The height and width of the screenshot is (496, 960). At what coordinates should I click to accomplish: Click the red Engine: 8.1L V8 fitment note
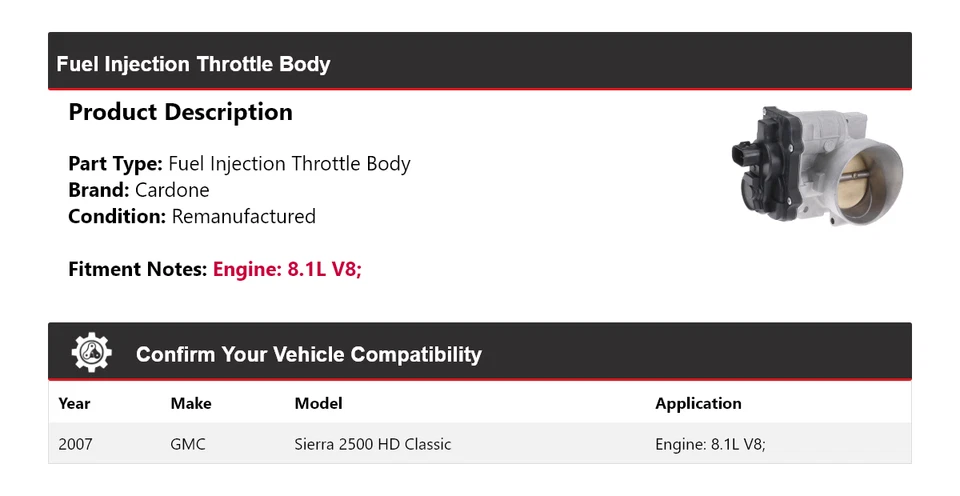click(287, 269)
